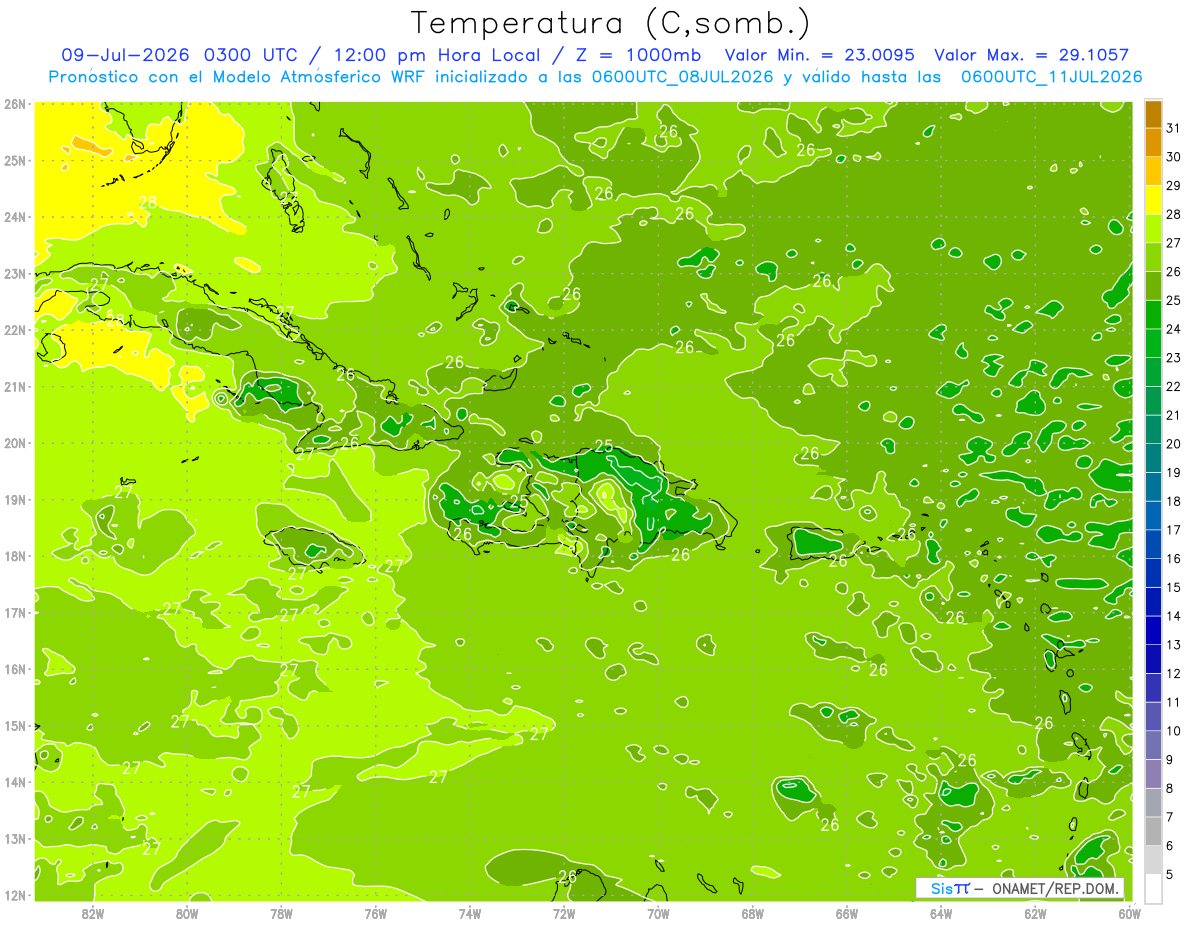Click the 64W longitude label
Image resolution: width=1200 pixels, height=927 pixels.
pos(941,913)
